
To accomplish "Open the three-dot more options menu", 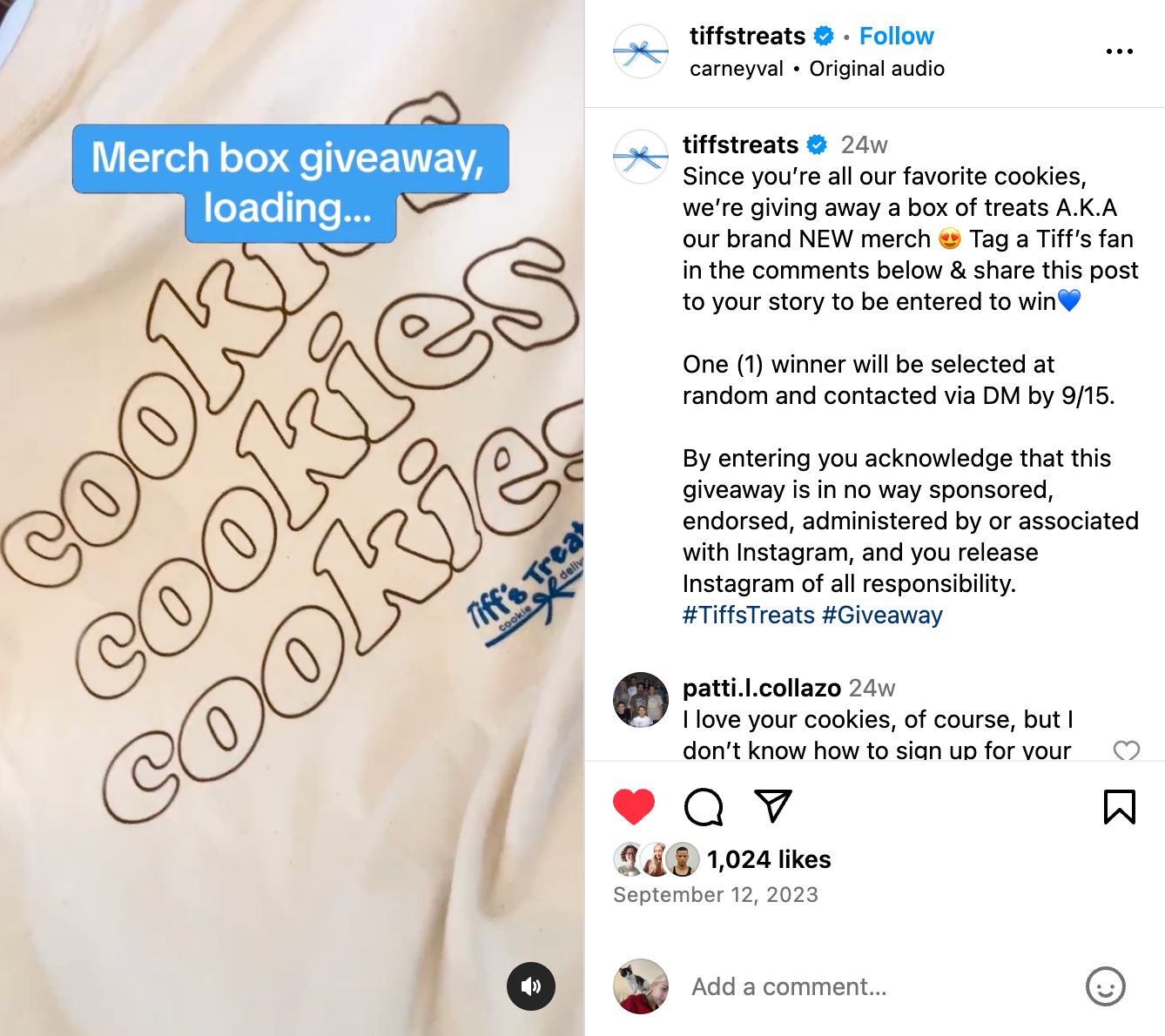I will (1120, 51).
